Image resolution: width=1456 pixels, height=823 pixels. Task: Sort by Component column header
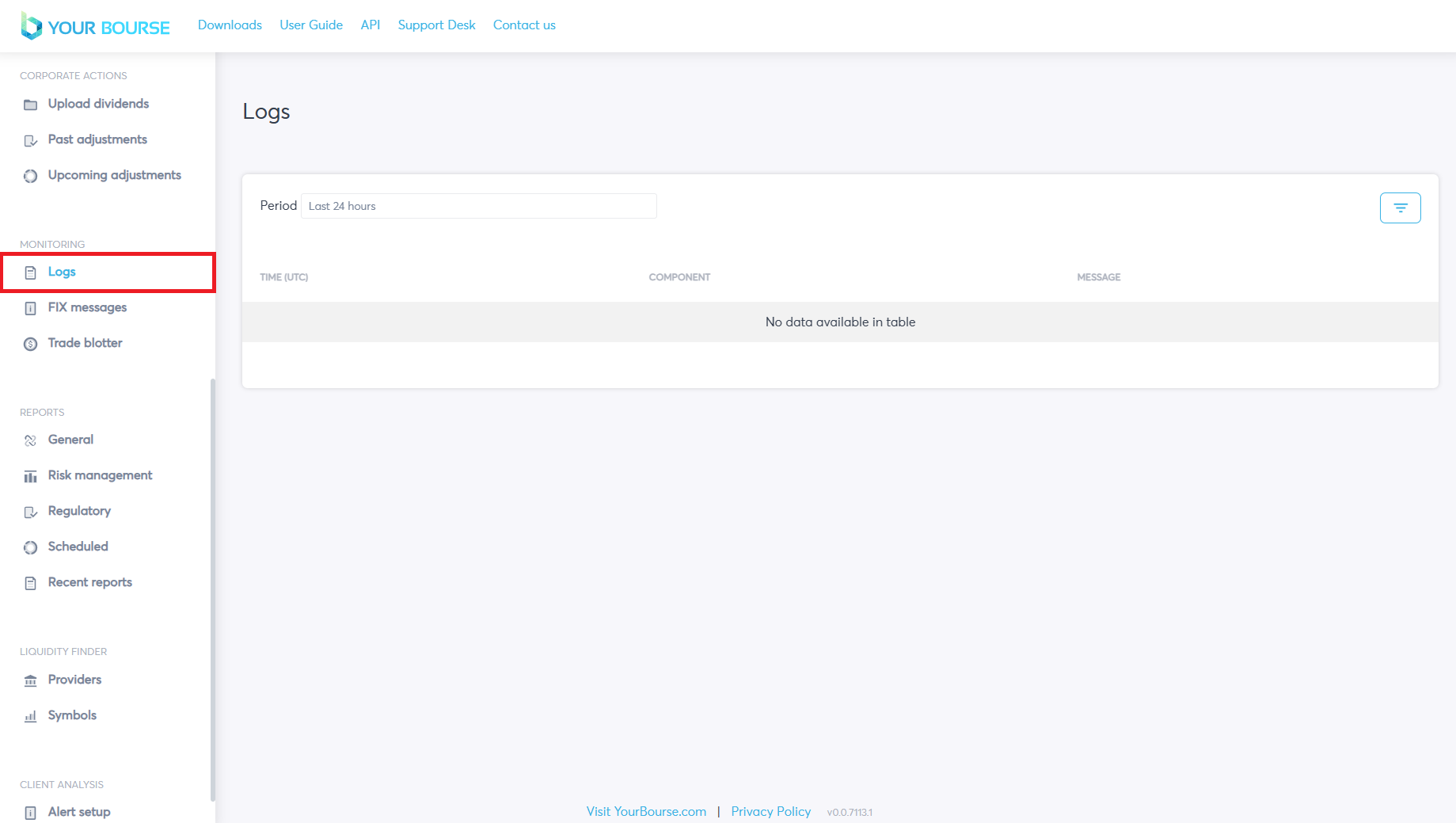pyautogui.click(x=679, y=277)
